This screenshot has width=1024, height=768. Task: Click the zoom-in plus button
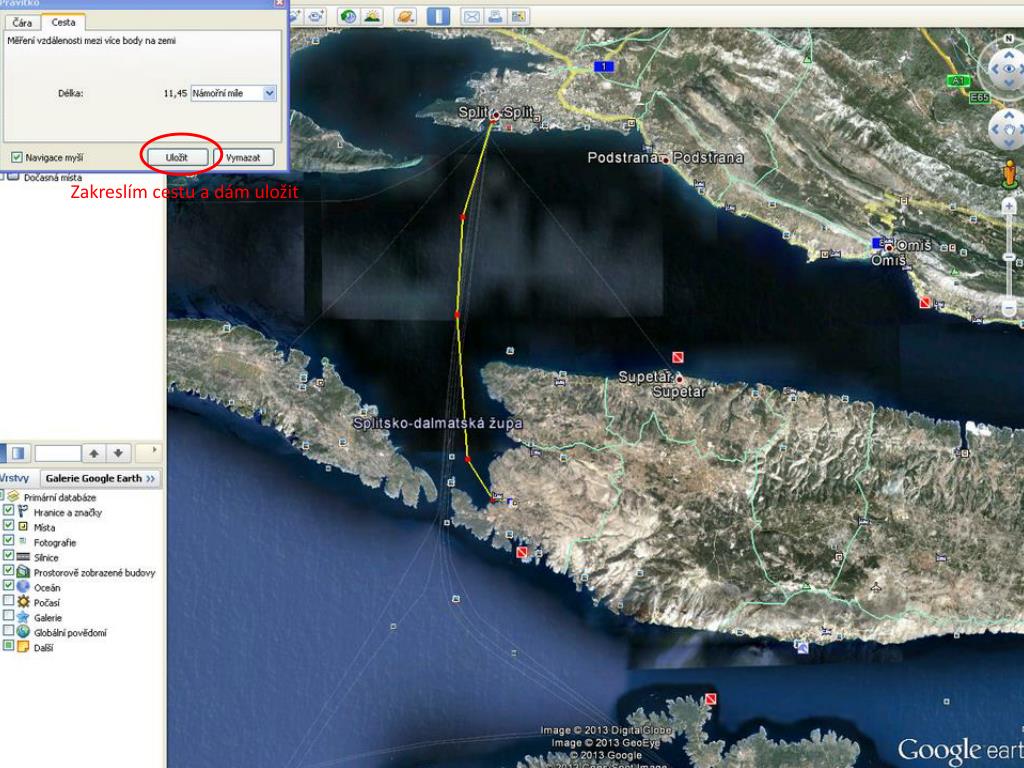(1010, 207)
